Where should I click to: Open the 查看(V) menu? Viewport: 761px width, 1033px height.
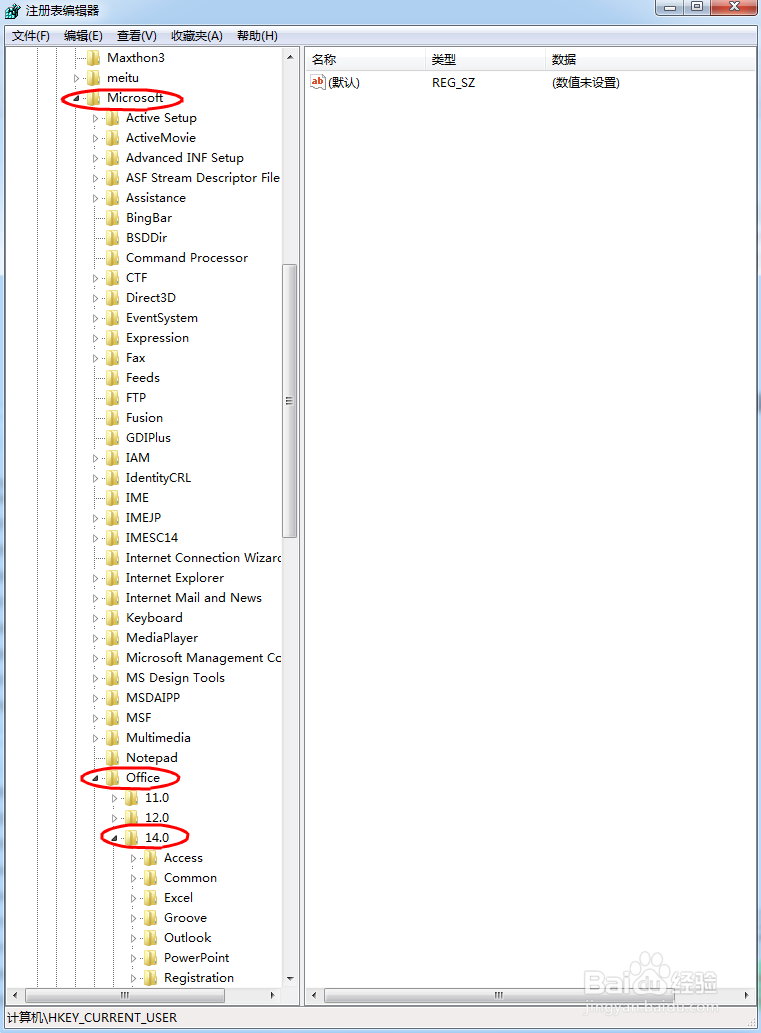[x=136, y=36]
